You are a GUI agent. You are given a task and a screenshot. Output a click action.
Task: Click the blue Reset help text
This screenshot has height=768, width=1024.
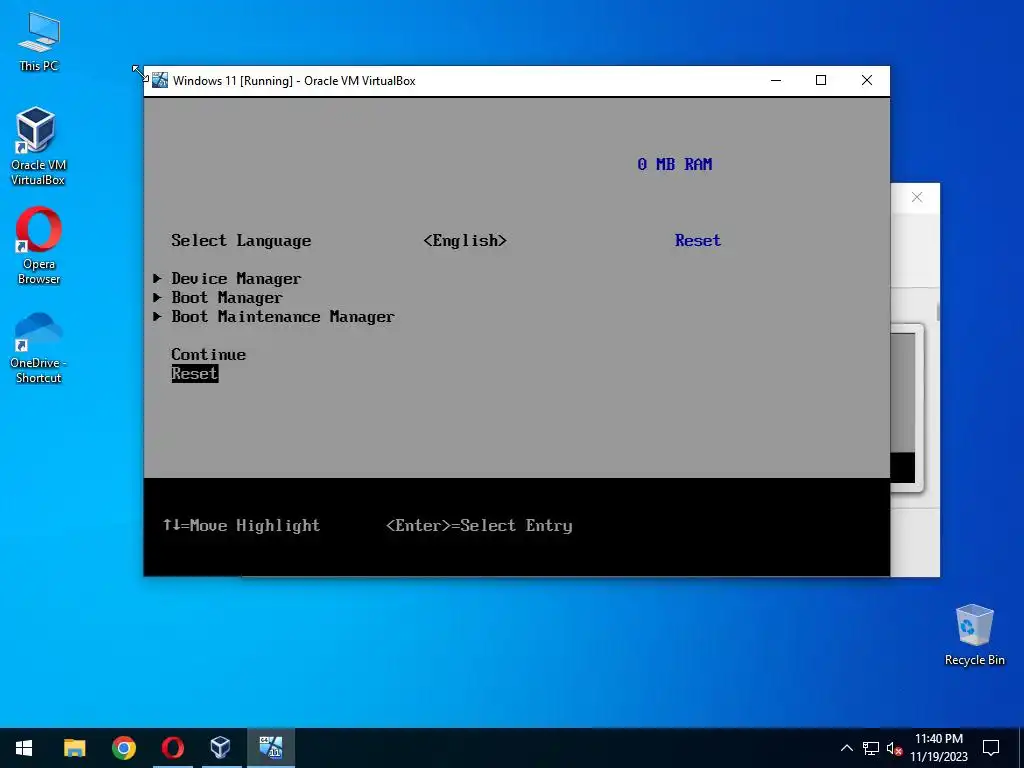pos(697,240)
